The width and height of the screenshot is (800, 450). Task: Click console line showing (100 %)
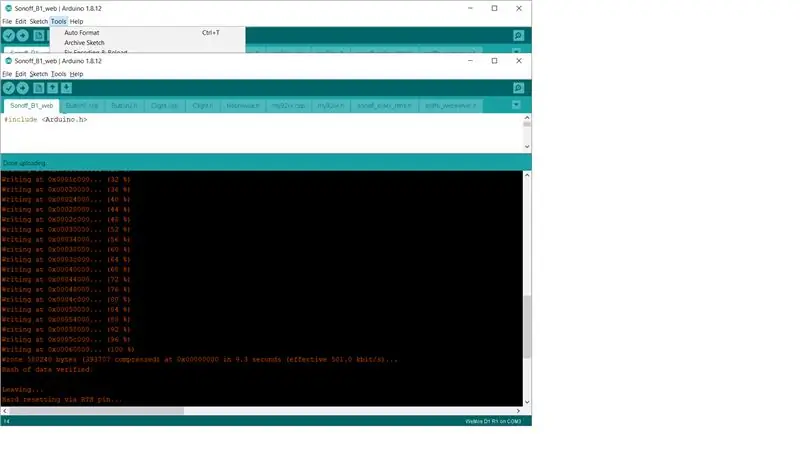pyautogui.click(x=68, y=349)
